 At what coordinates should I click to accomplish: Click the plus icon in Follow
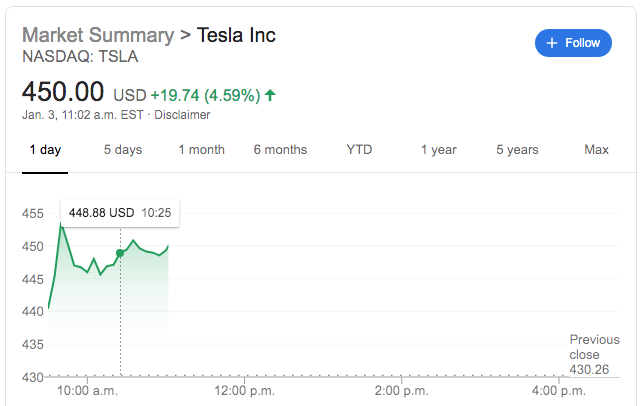click(551, 43)
